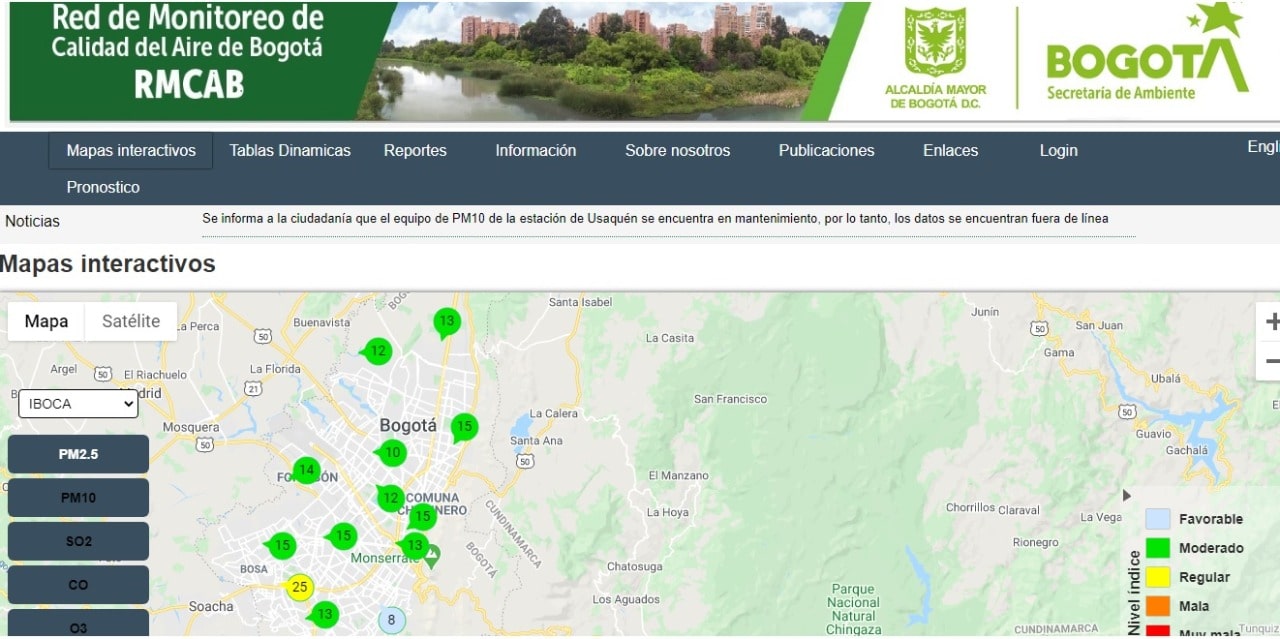Image resolution: width=1280 pixels, height=639 pixels.
Task: Collapse the legend panel using arrow
Action: [1127, 495]
